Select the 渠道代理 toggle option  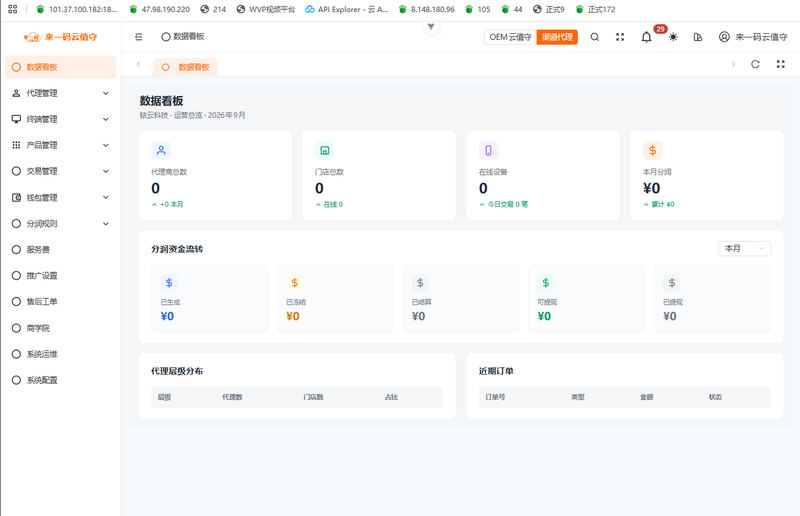point(557,37)
